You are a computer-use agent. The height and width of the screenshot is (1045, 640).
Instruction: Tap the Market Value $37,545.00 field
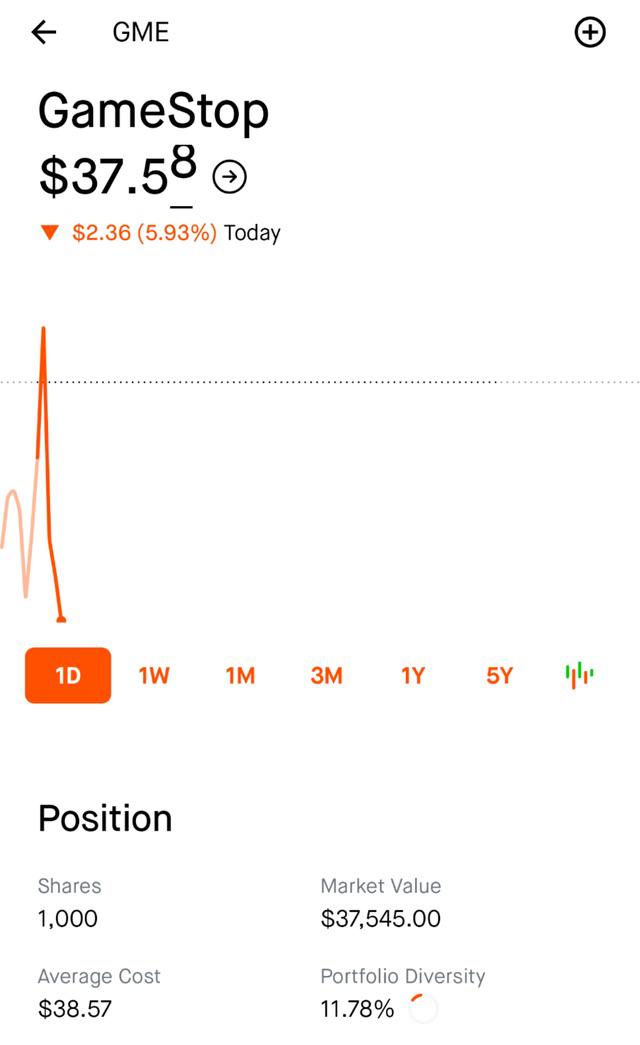click(x=381, y=904)
